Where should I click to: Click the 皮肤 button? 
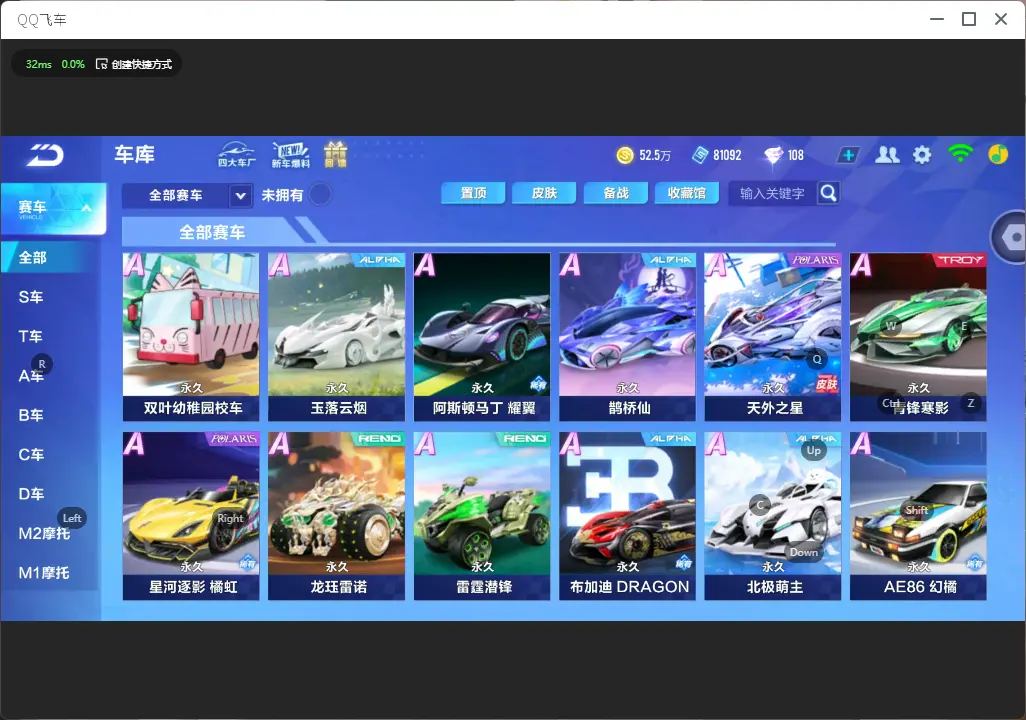544,193
